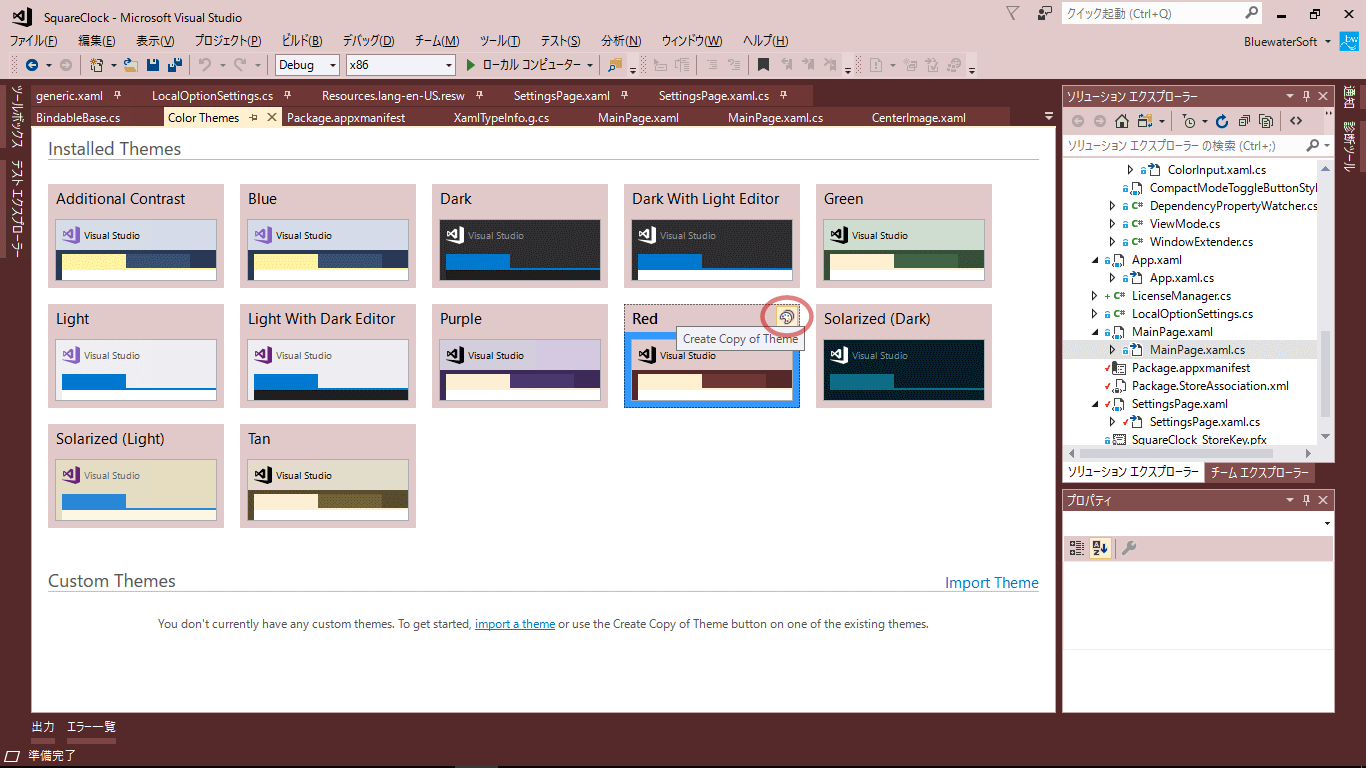Click the Create Copy of Theme button
Viewport: 1366px width, 768px height.
(x=788, y=316)
